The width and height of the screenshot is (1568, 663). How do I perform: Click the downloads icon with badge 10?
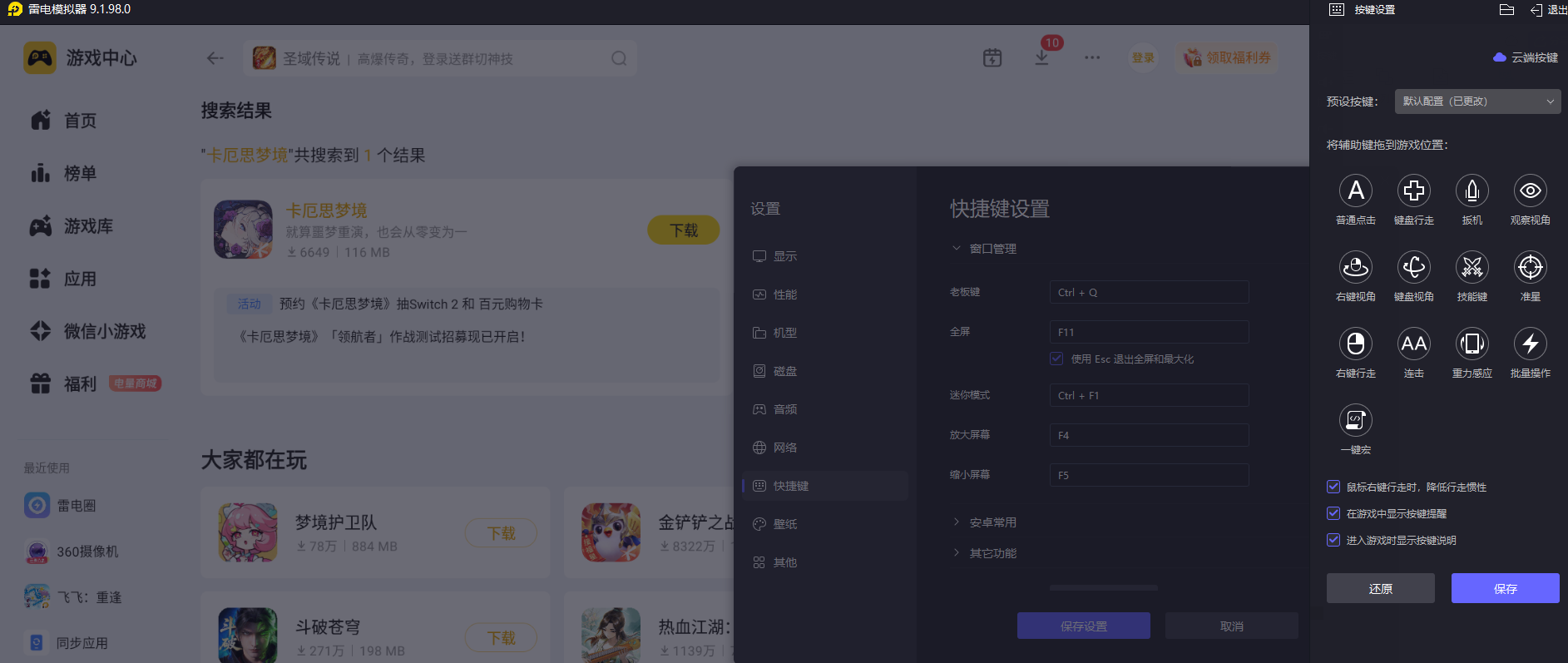point(1041,57)
